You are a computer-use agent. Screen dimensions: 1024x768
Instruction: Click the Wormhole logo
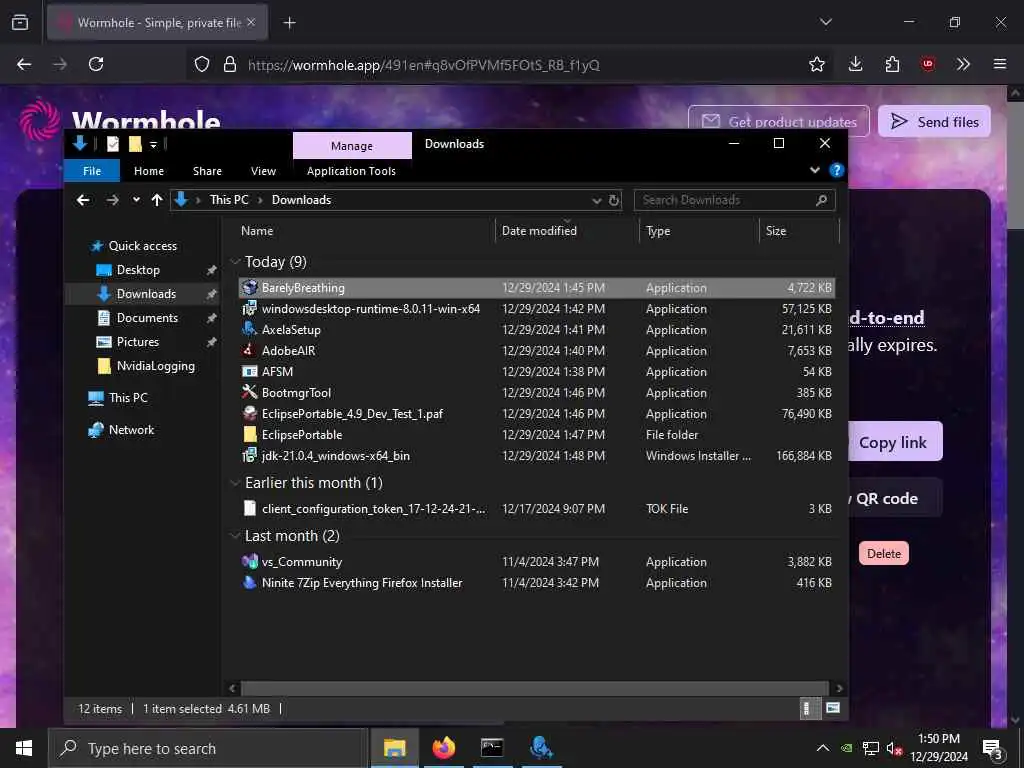(40, 120)
